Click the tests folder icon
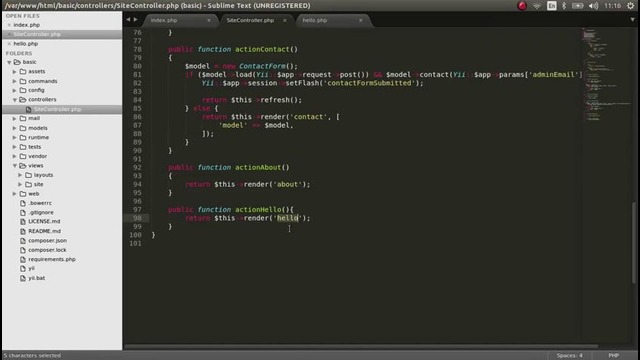This screenshot has width=640, height=360. (x=23, y=147)
